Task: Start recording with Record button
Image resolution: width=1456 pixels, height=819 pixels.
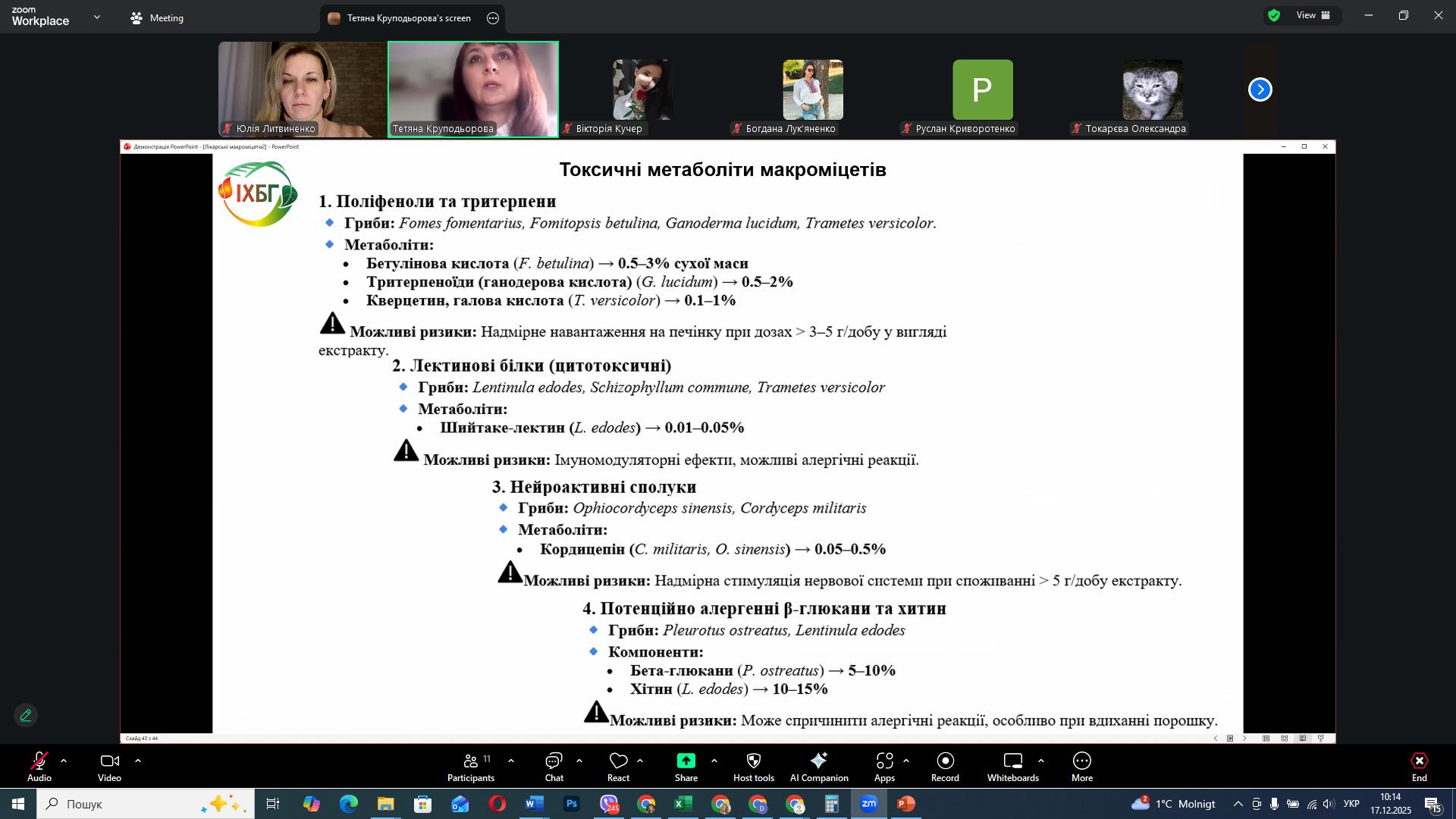Action: (x=945, y=767)
